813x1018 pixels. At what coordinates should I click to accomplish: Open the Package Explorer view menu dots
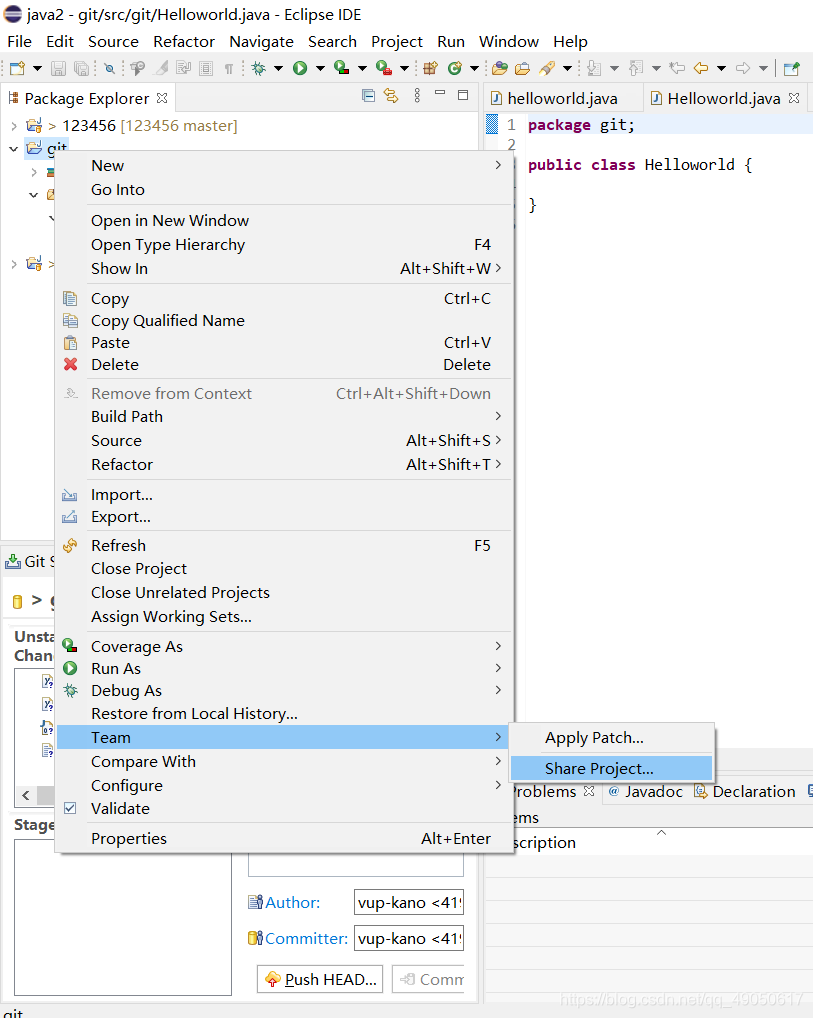[x=417, y=96]
